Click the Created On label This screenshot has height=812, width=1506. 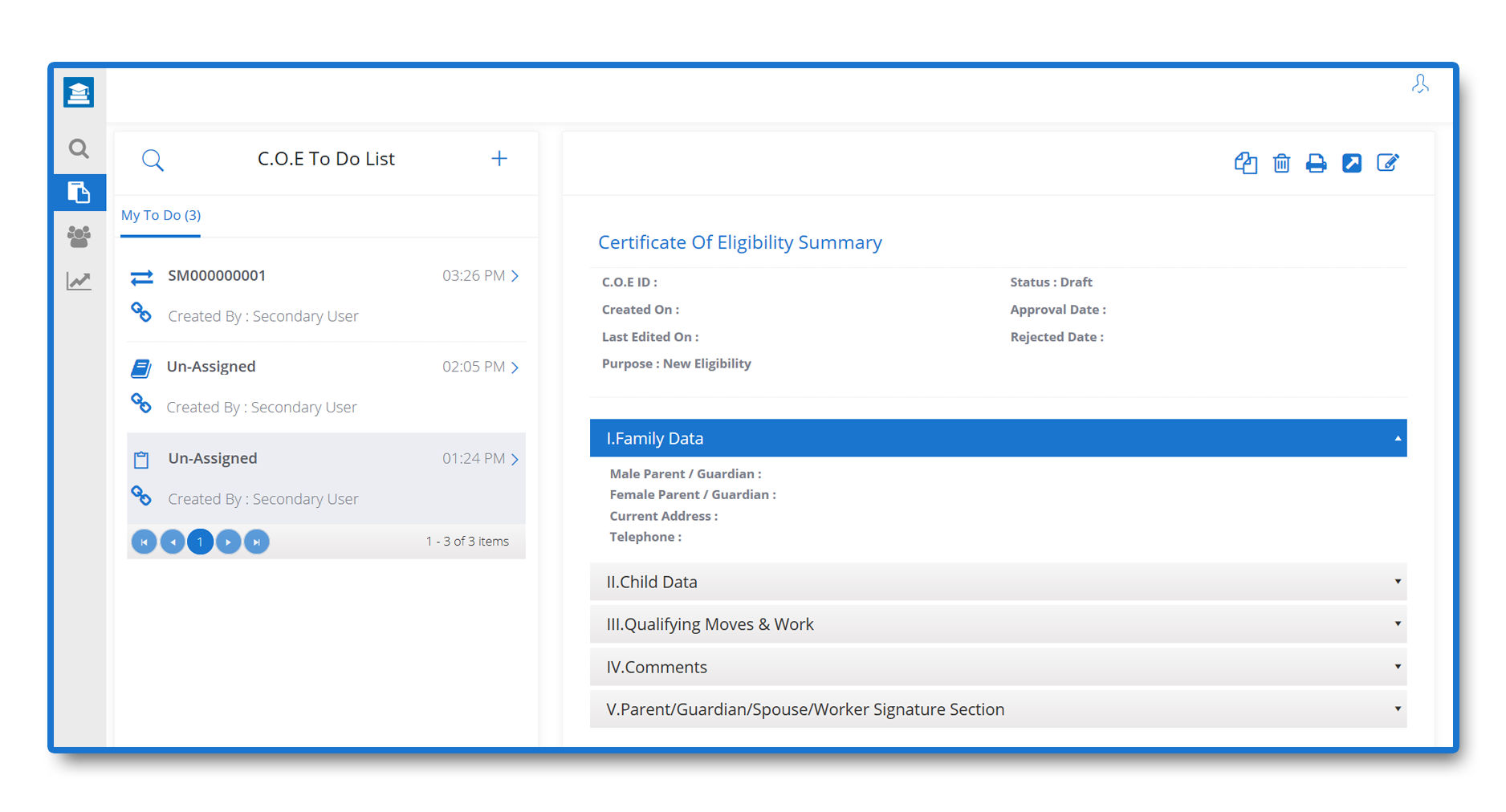click(641, 310)
